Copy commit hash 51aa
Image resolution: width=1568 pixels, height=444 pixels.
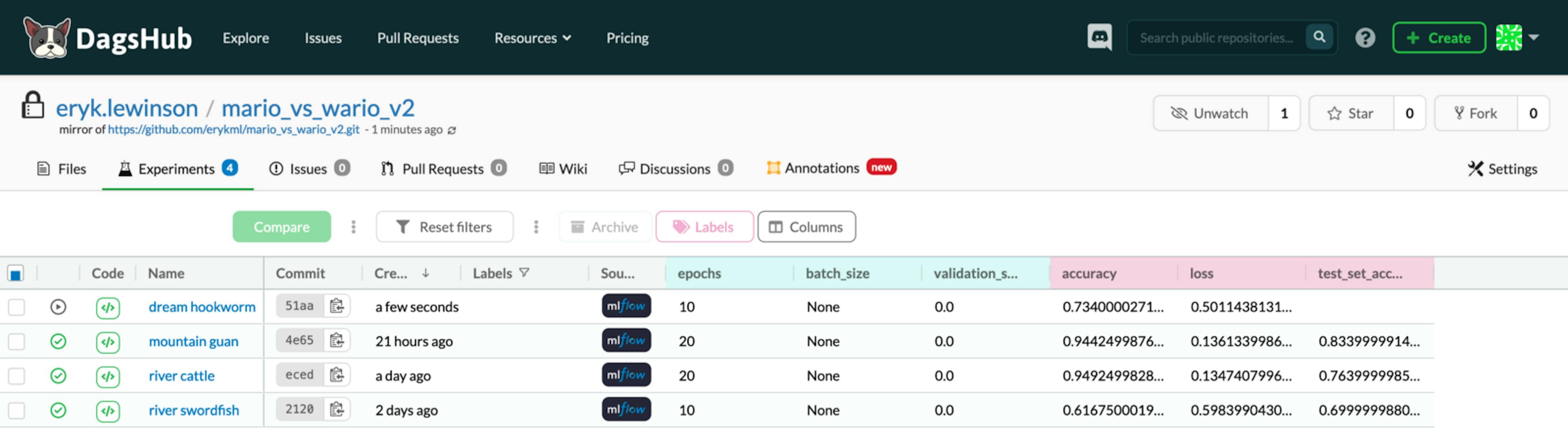click(x=336, y=306)
